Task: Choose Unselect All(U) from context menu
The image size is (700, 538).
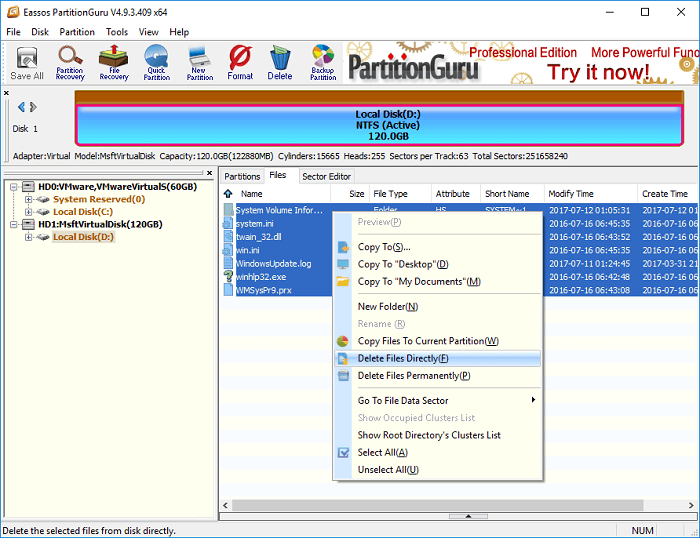Action: pyautogui.click(x=438, y=470)
